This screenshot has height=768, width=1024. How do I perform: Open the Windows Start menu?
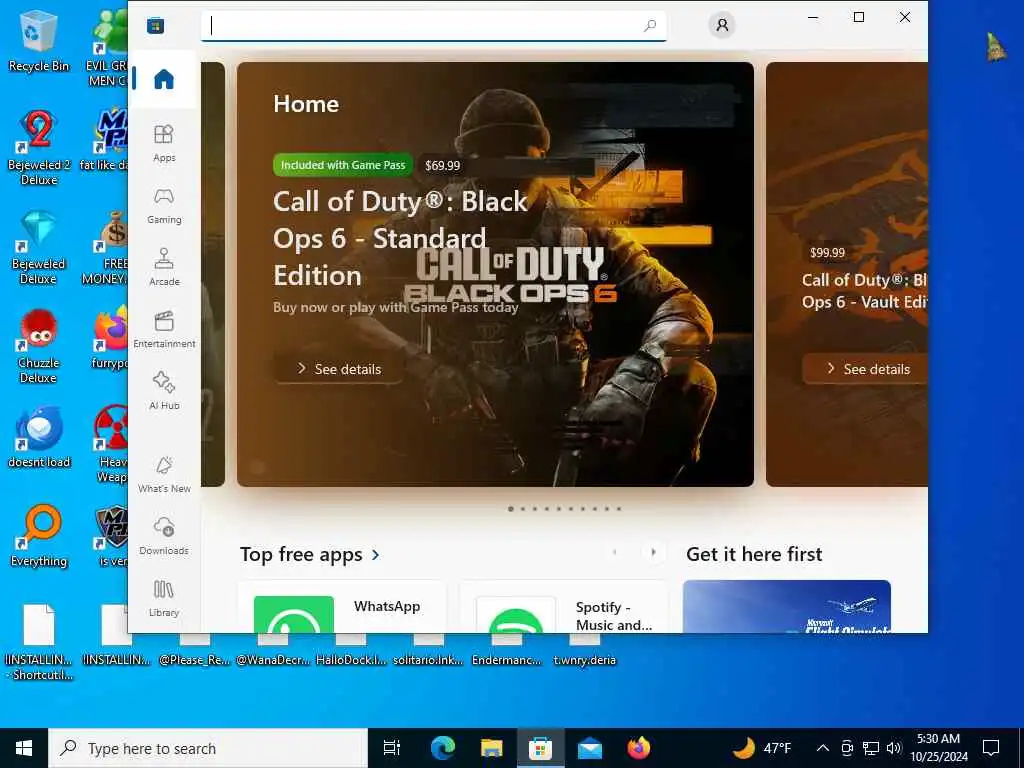pos(24,748)
